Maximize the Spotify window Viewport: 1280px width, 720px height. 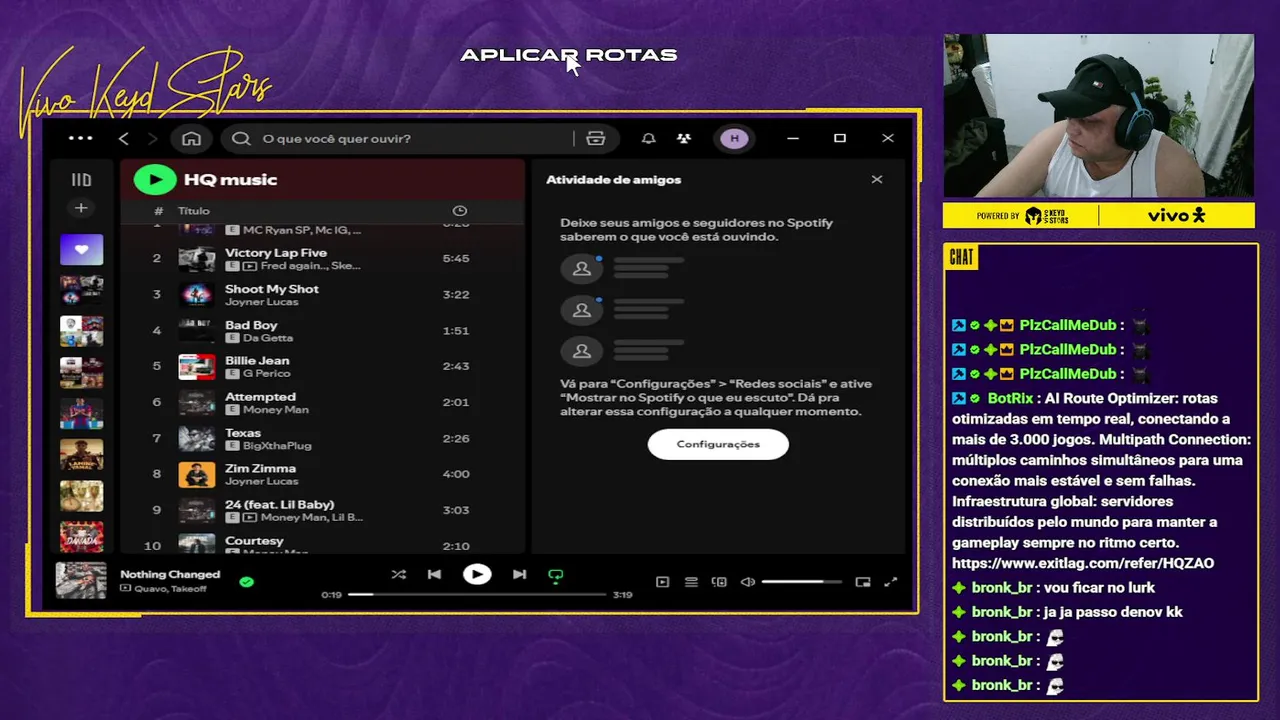click(840, 138)
